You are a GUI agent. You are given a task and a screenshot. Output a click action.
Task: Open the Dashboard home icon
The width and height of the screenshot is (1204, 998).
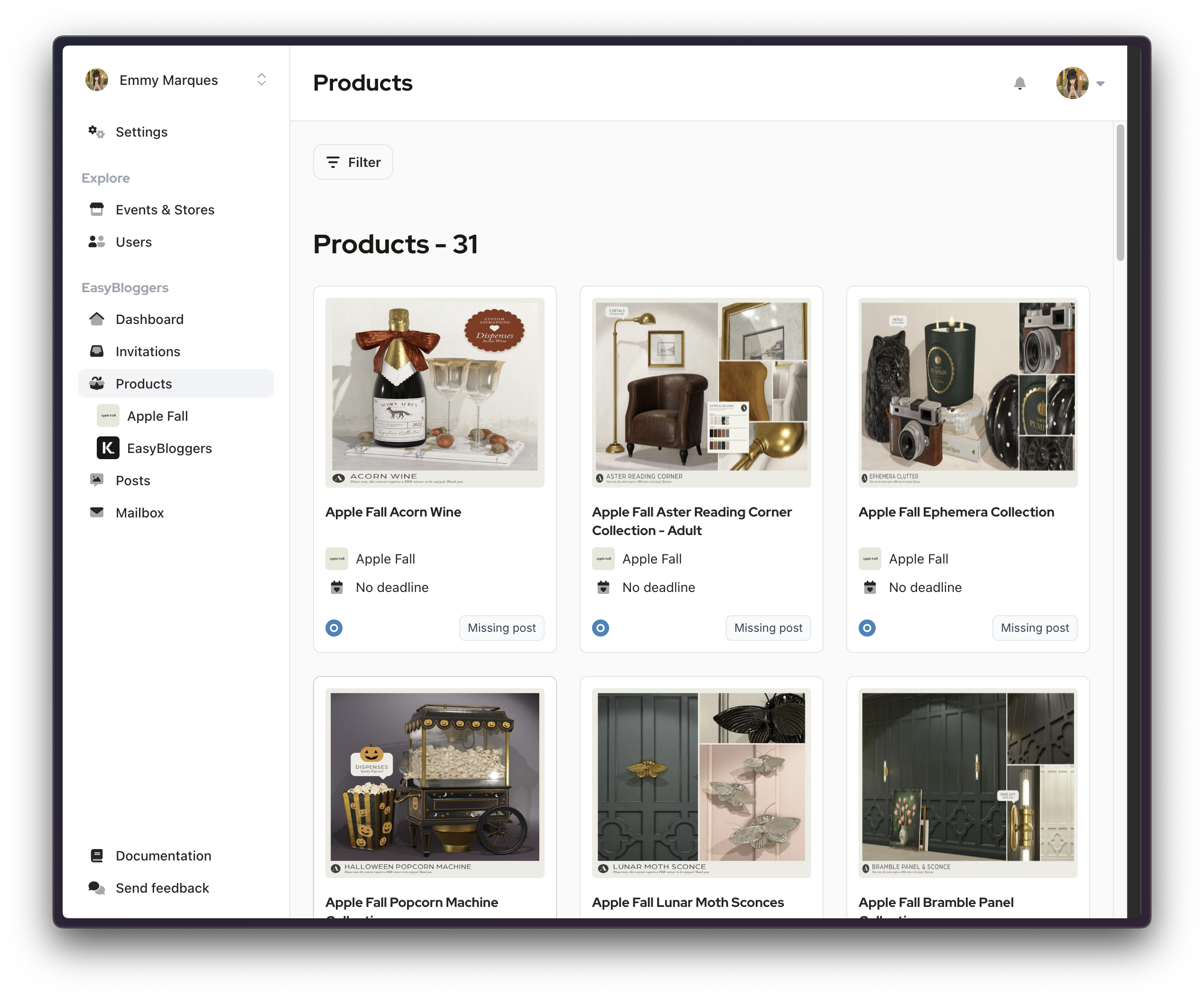coord(96,319)
